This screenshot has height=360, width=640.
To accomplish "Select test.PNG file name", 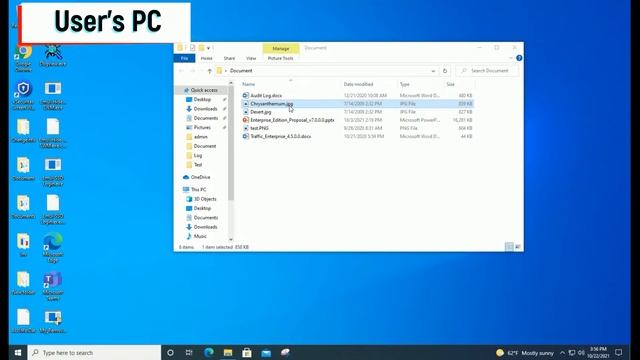I will 259,128.
